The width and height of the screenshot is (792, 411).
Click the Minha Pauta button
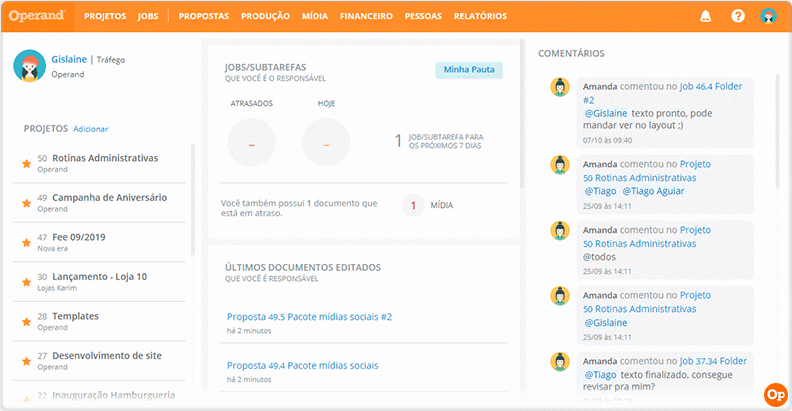pos(469,70)
